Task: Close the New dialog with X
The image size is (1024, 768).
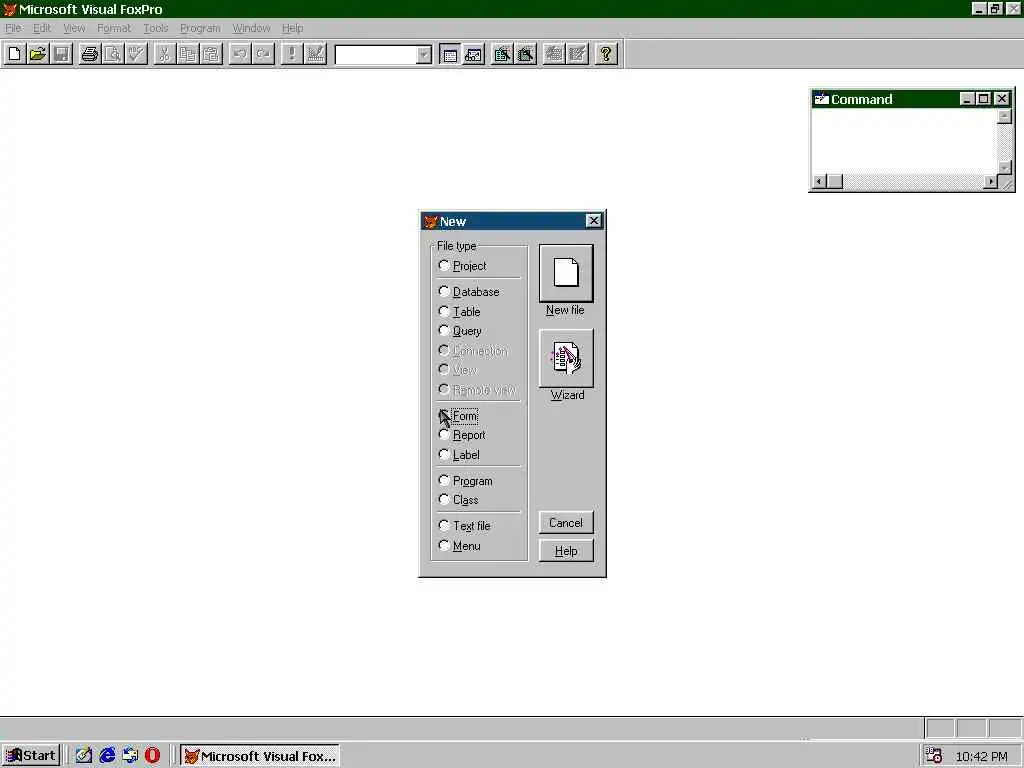Action: (x=593, y=221)
